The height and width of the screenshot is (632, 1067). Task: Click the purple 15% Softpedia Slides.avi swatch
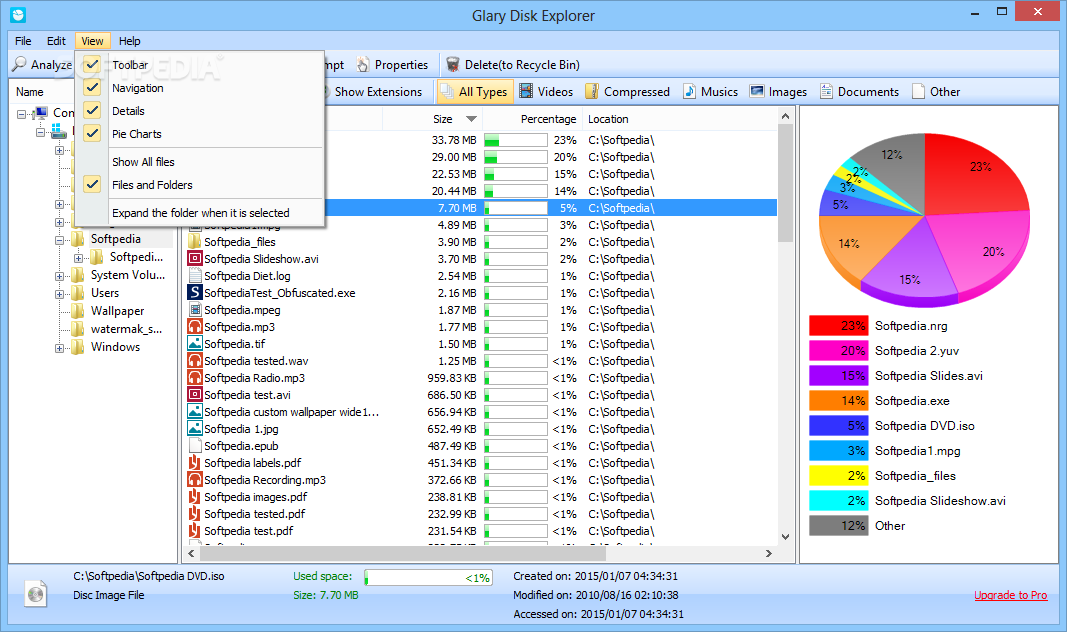(838, 376)
